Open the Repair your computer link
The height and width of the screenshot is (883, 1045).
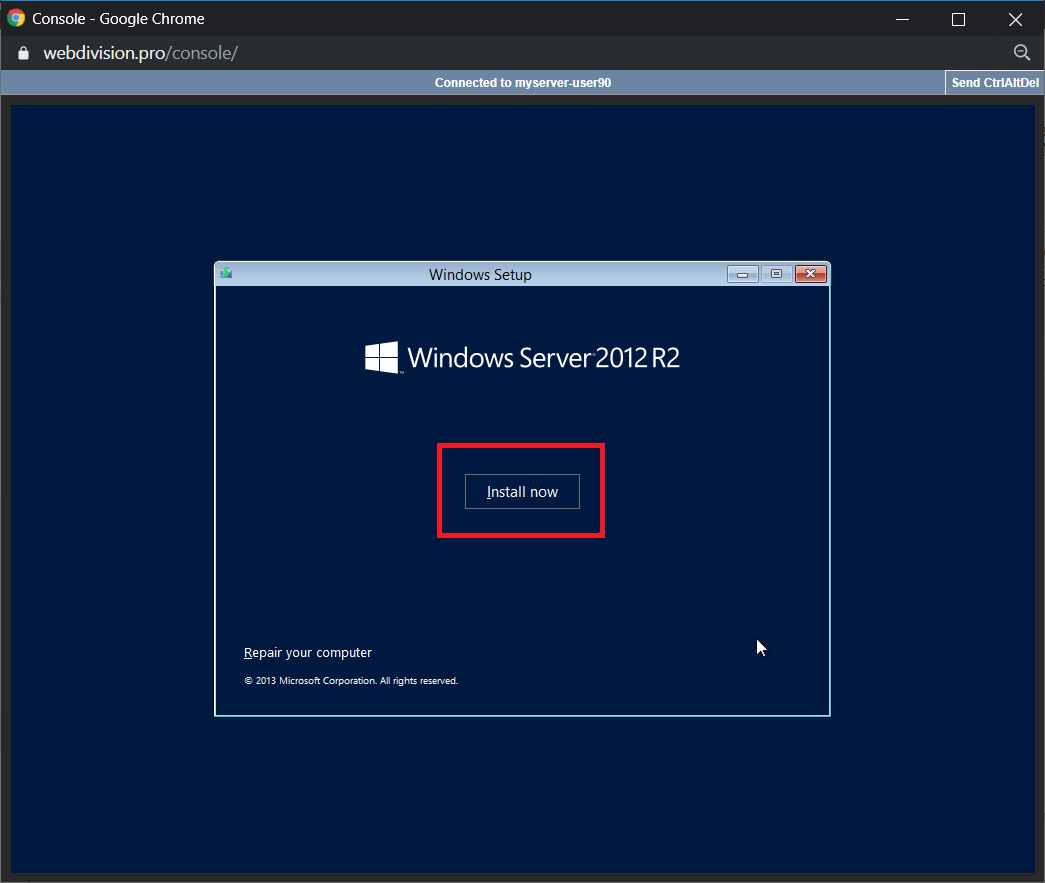coord(307,653)
